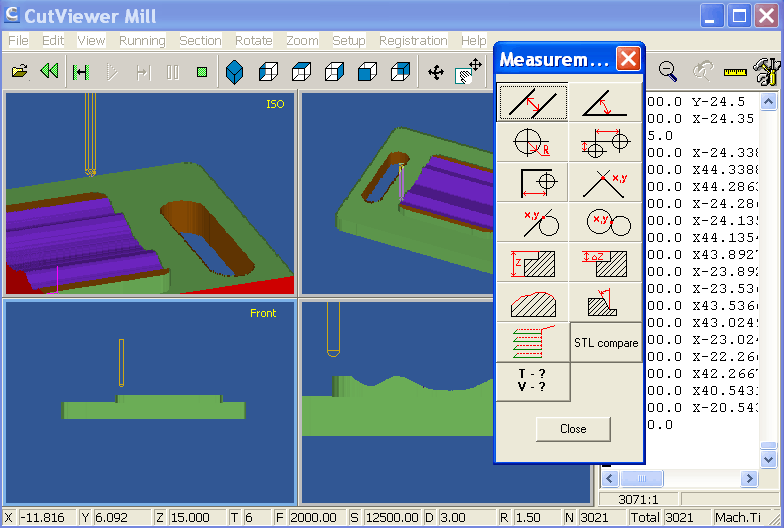Select the circle tangent point x,y tool
Image resolution: width=784 pixels, height=528 pixels.
(x=532, y=222)
